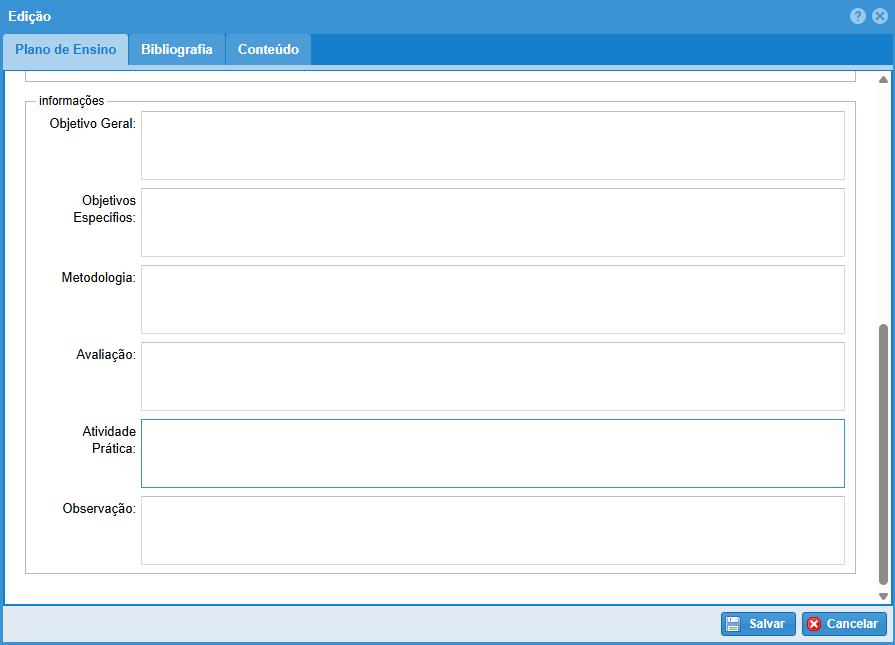The height and width of the screenshot is (645, 895).
Task: Click the scrollbar up arrow
Action: coord(883,79)
